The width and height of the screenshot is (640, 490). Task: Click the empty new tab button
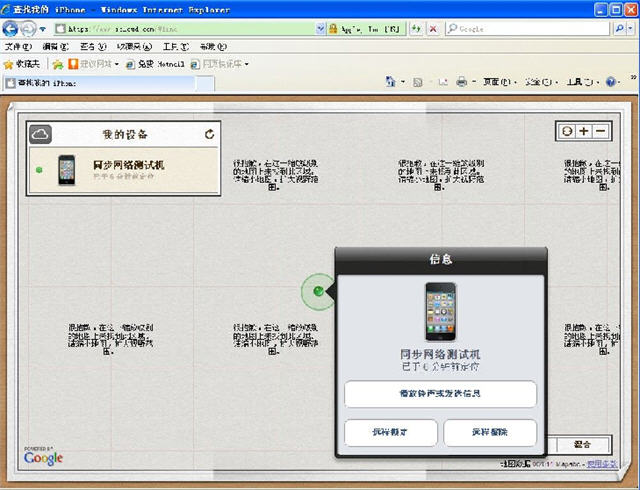click(205, 83)
